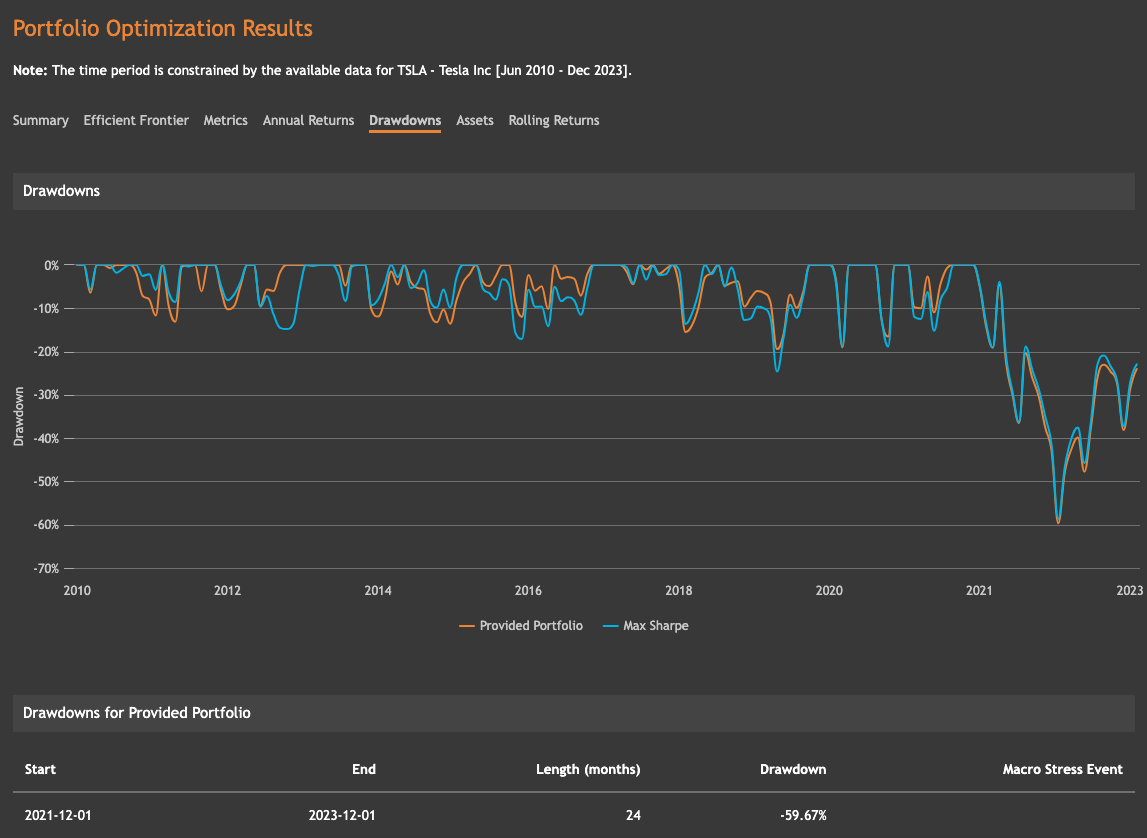The height and width of the screenshot is (838, 1147).
Task: Collapse the Drawdowns chart section header
Action: (60, 190)
